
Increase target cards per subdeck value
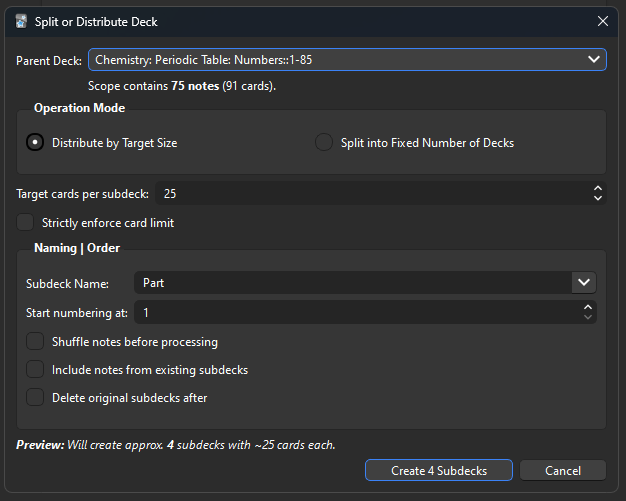tap(598, 188)
